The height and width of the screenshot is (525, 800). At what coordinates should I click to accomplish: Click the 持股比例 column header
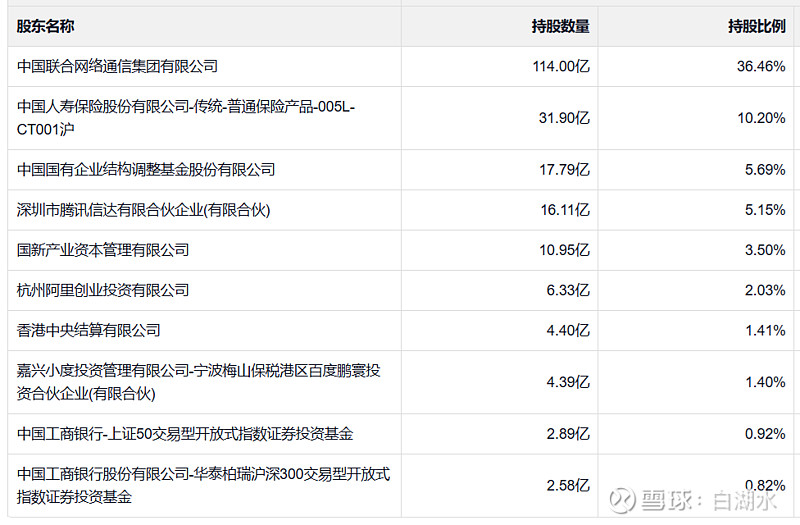coord(757,26)
